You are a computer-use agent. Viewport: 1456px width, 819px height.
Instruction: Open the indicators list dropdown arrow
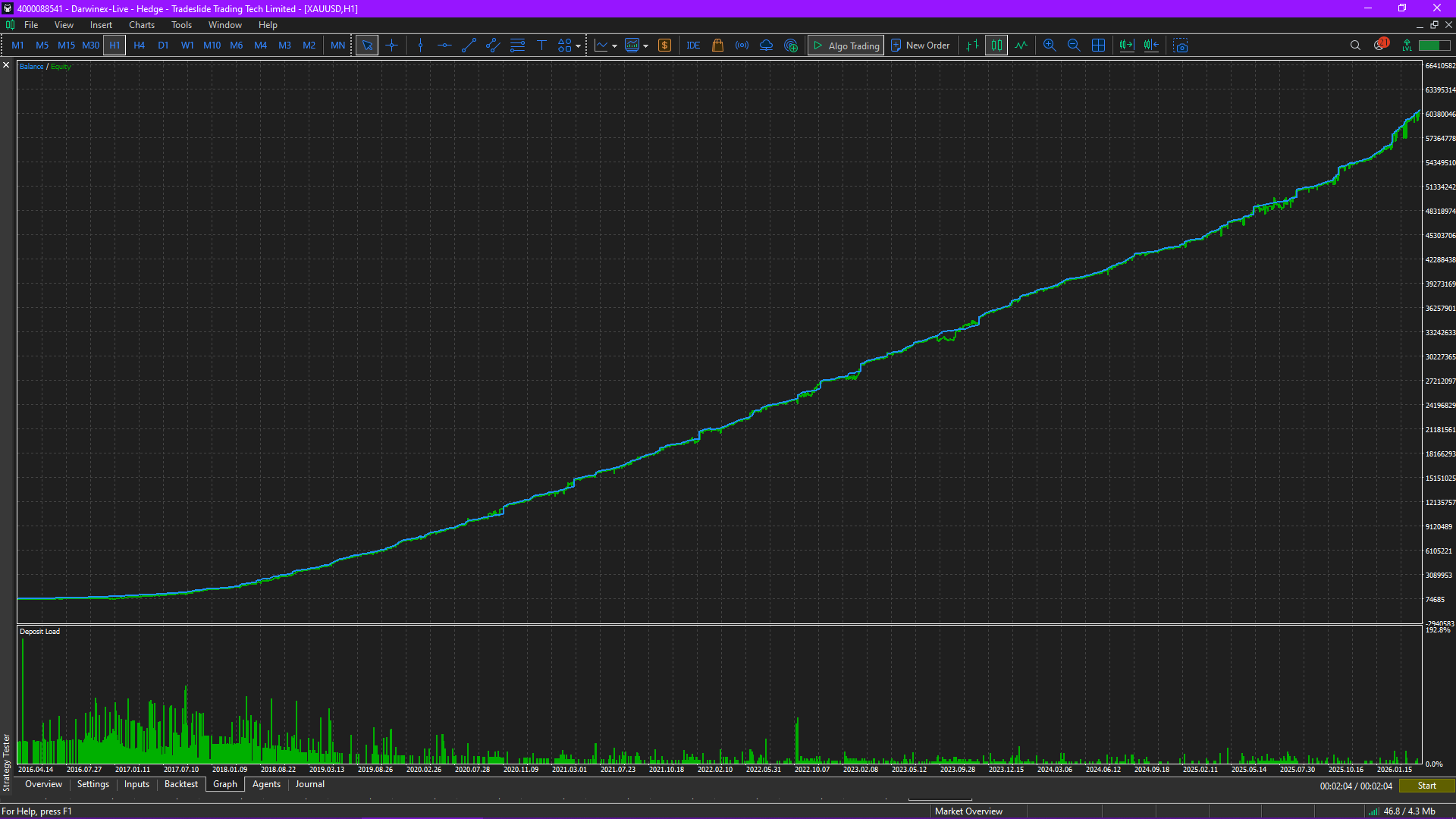coord(614,46)
